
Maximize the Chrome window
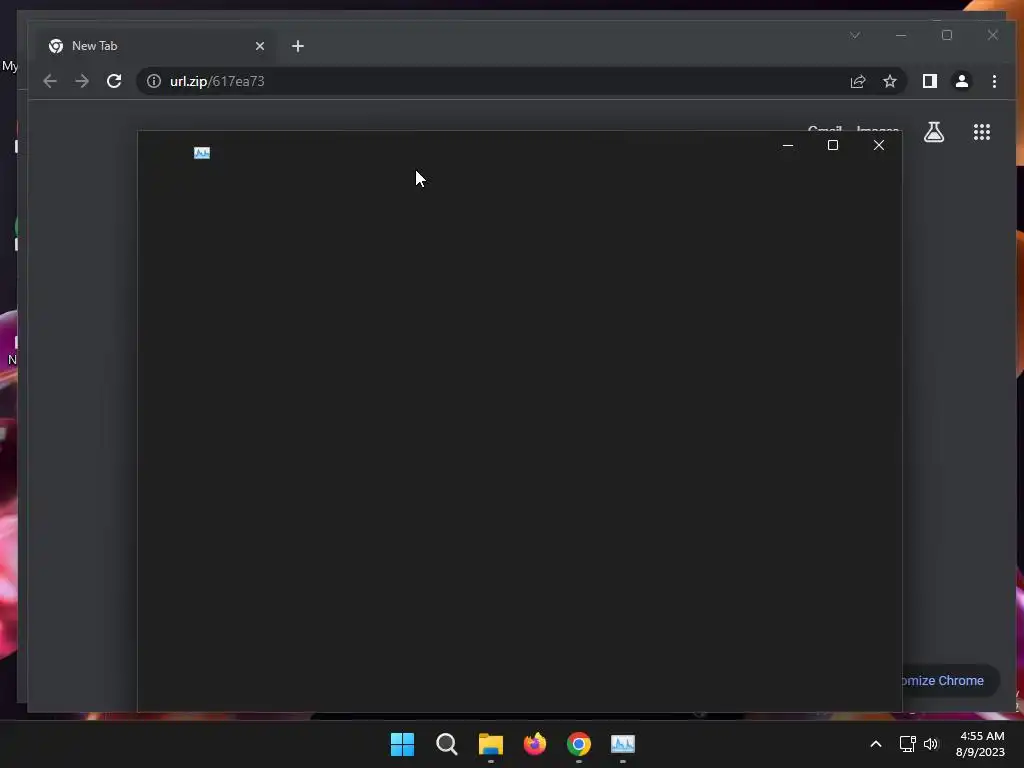point(946,35)
